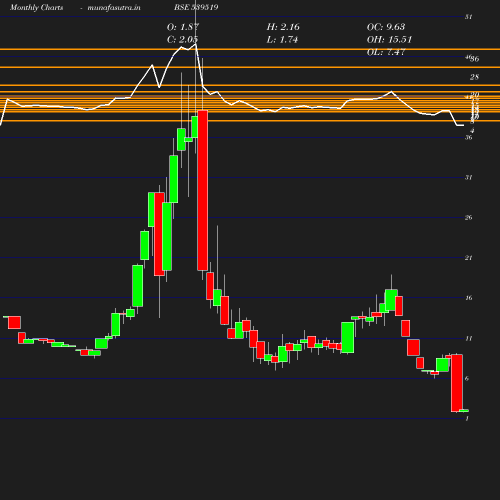The image size is (500, 500).
Task: Click the "OH: 15.51" readout
Action: point(389,40)
